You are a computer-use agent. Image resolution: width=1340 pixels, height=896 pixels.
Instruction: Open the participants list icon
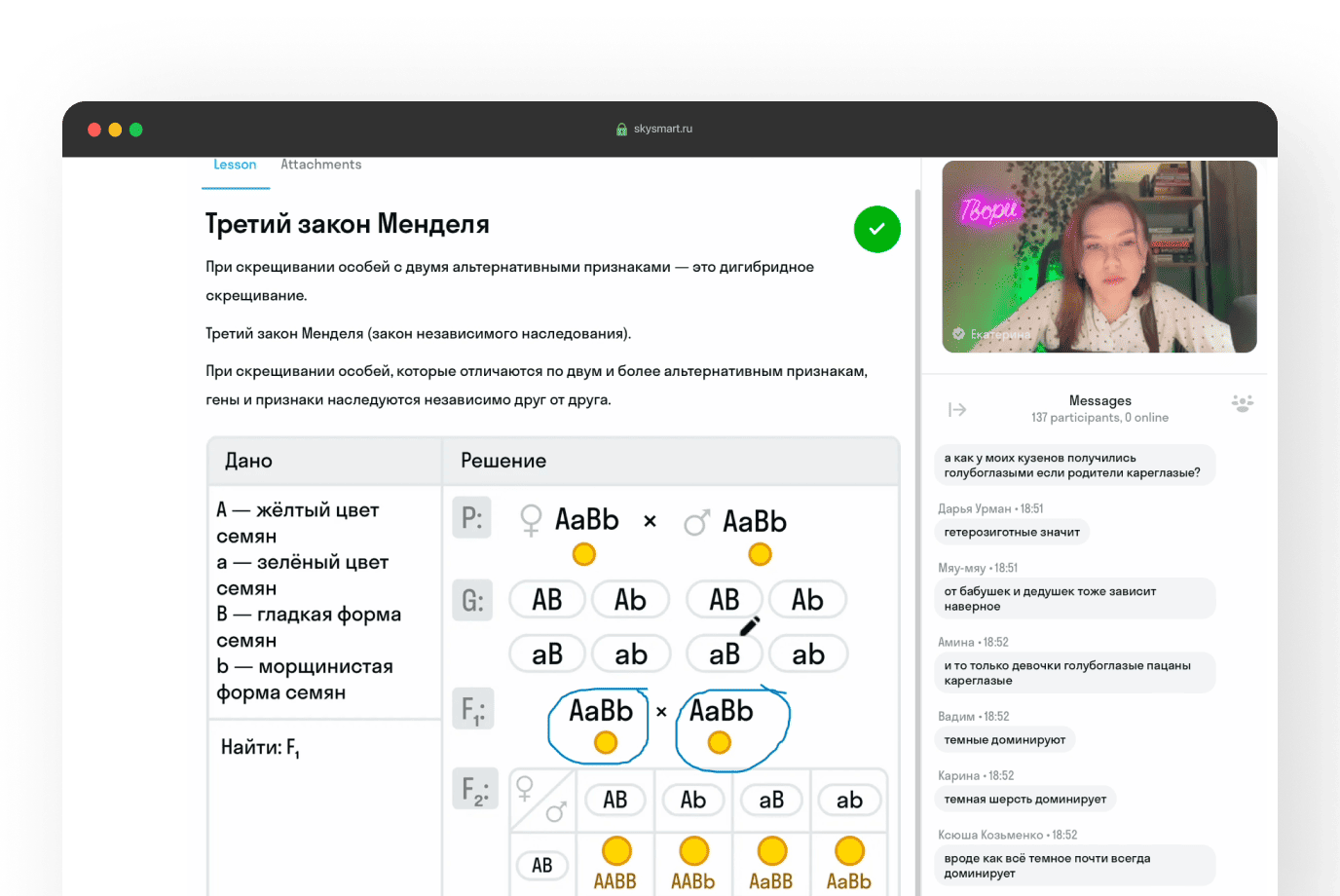1242,403
